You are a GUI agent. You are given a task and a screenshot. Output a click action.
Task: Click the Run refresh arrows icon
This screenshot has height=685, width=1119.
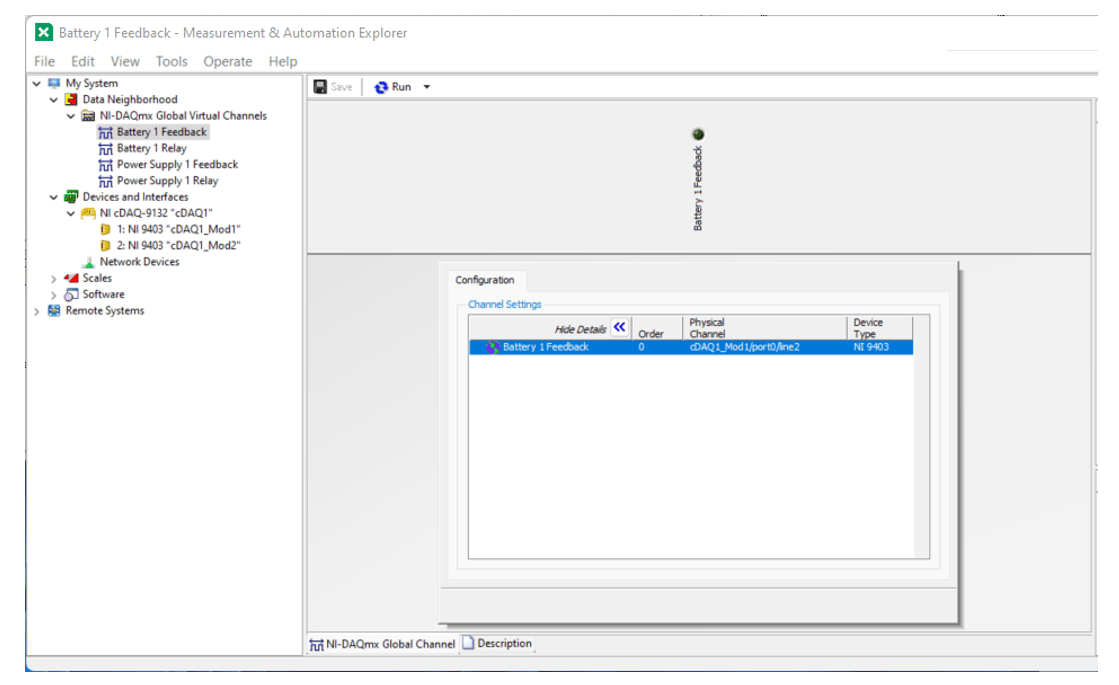tap(381, 87)
